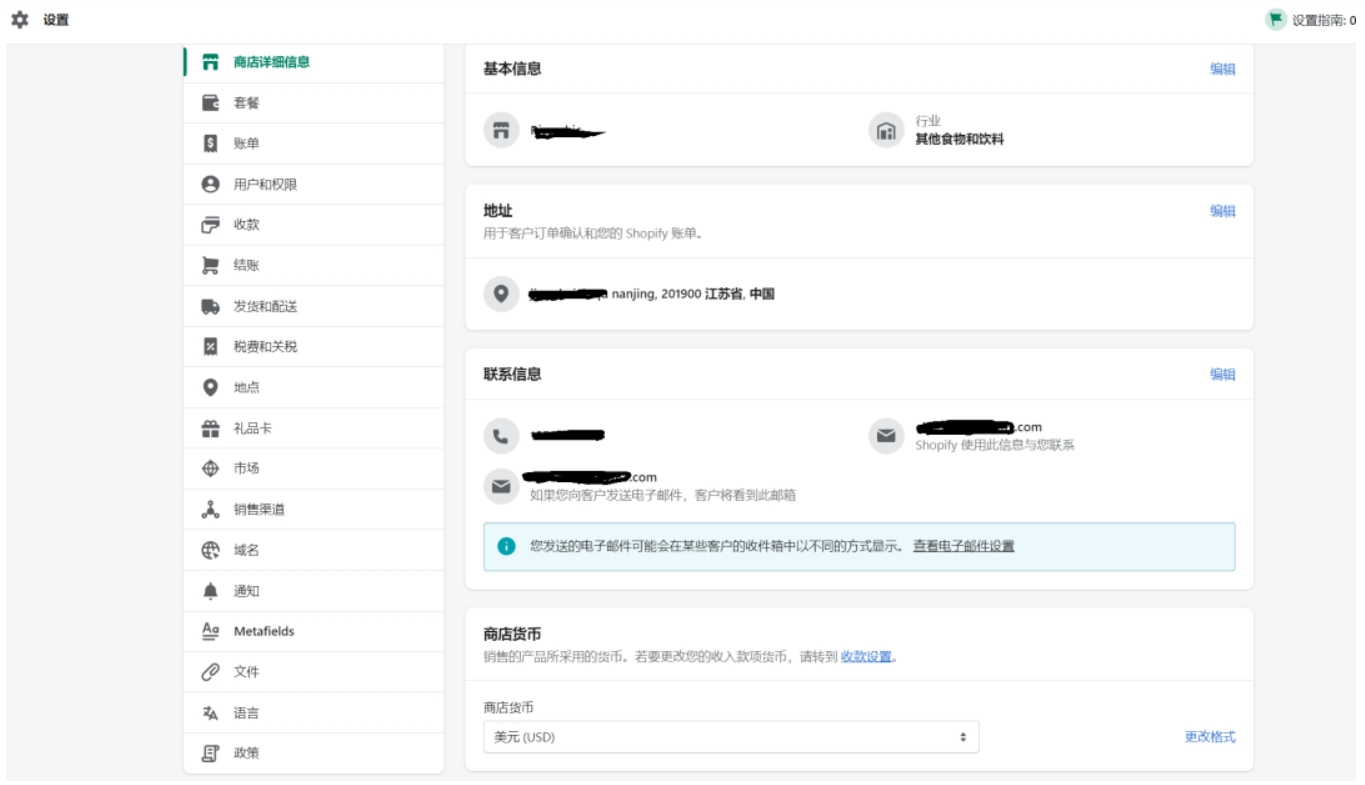Click the checkout cart icon in sidebar
Viewport: 1365px width, 785px height.
pyautogui.click(x=210, y=265)
